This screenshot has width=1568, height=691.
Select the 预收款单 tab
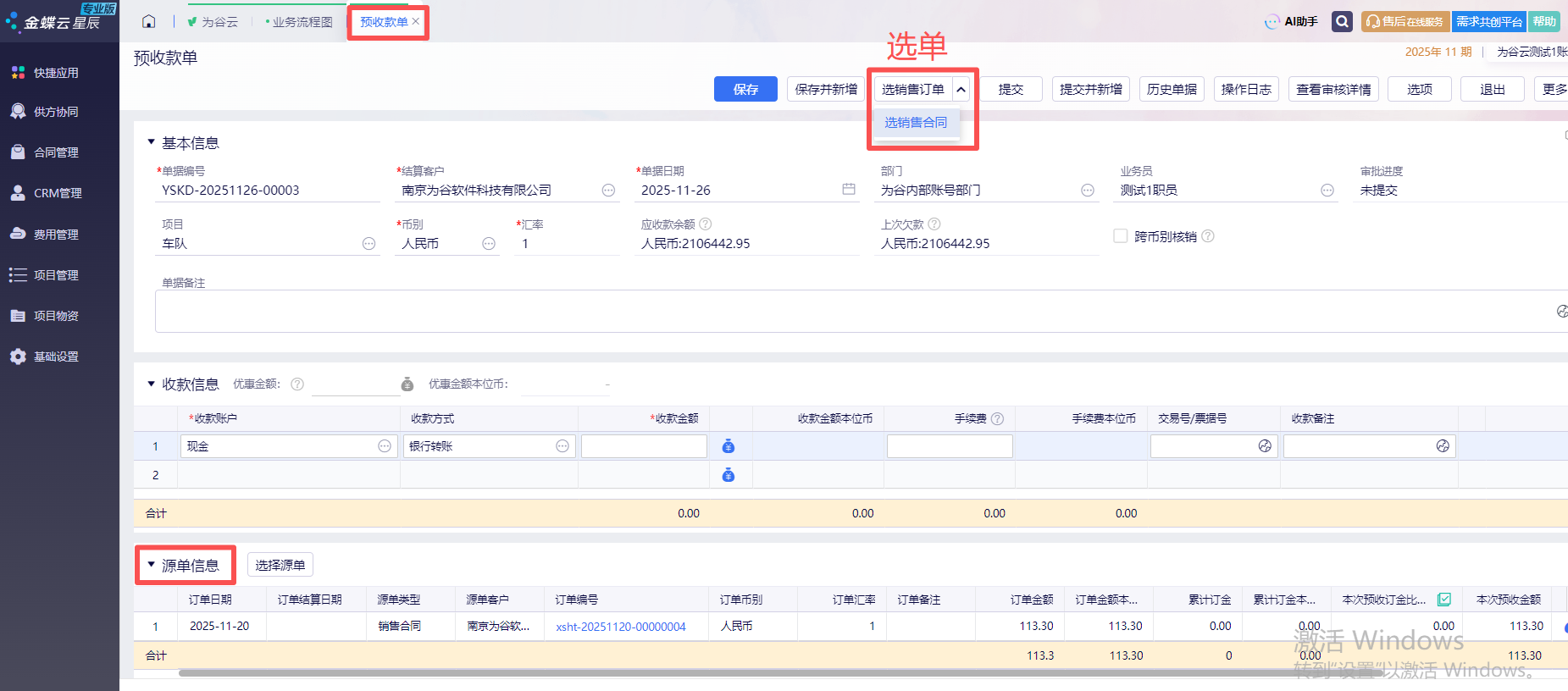384,22
